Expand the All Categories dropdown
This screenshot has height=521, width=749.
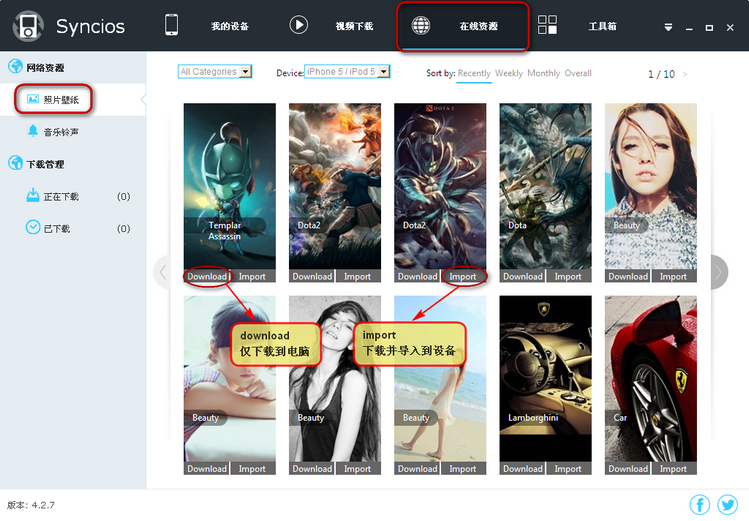coord(215,72)
